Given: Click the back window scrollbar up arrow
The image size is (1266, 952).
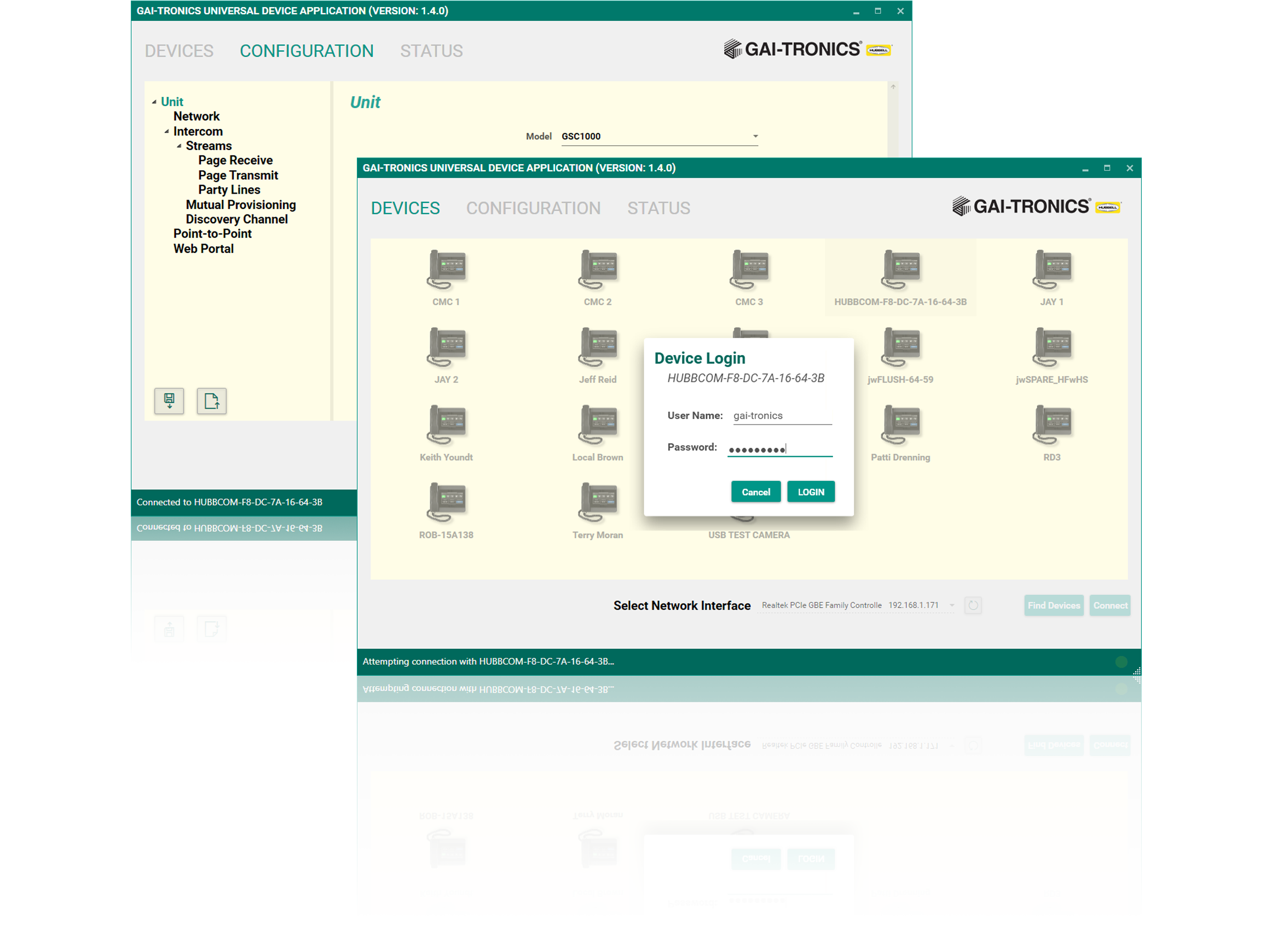Looking at the screenshot, I should click(x=893, y=87).
